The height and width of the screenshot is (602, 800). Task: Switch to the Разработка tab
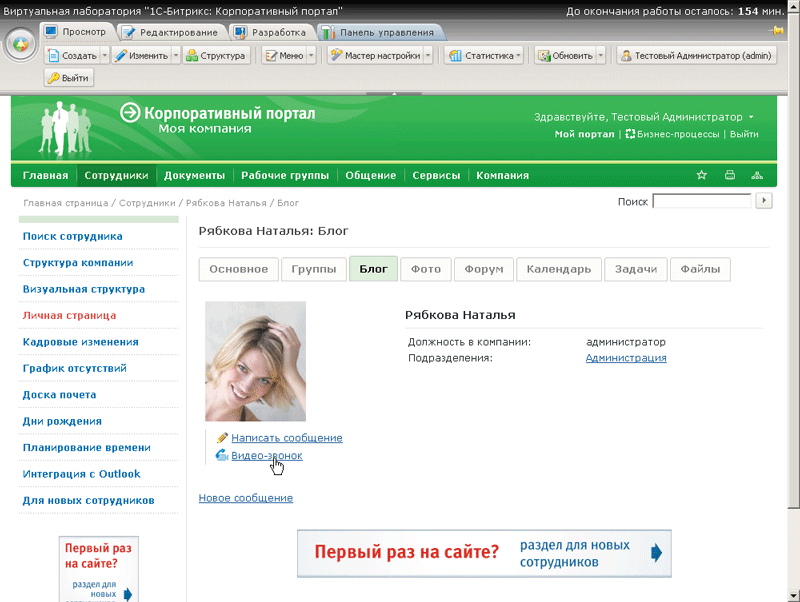click(x=271, y=32)
